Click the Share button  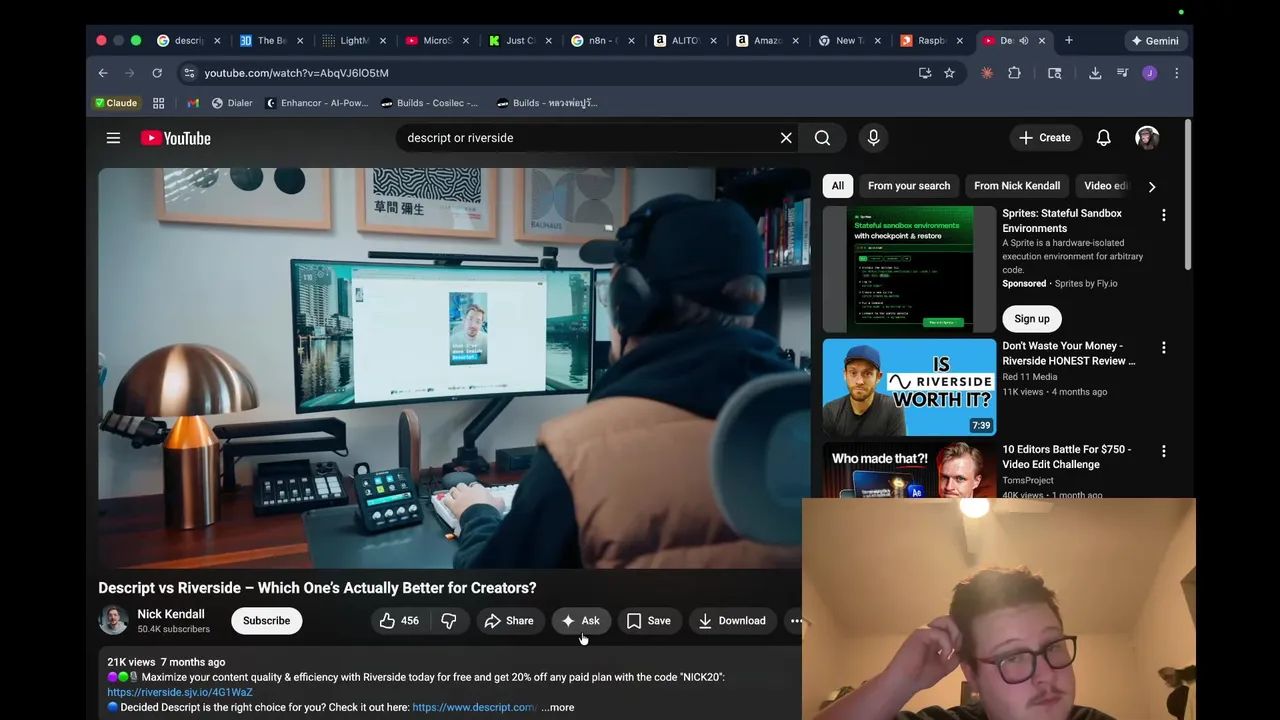click(x=509, y=621)
